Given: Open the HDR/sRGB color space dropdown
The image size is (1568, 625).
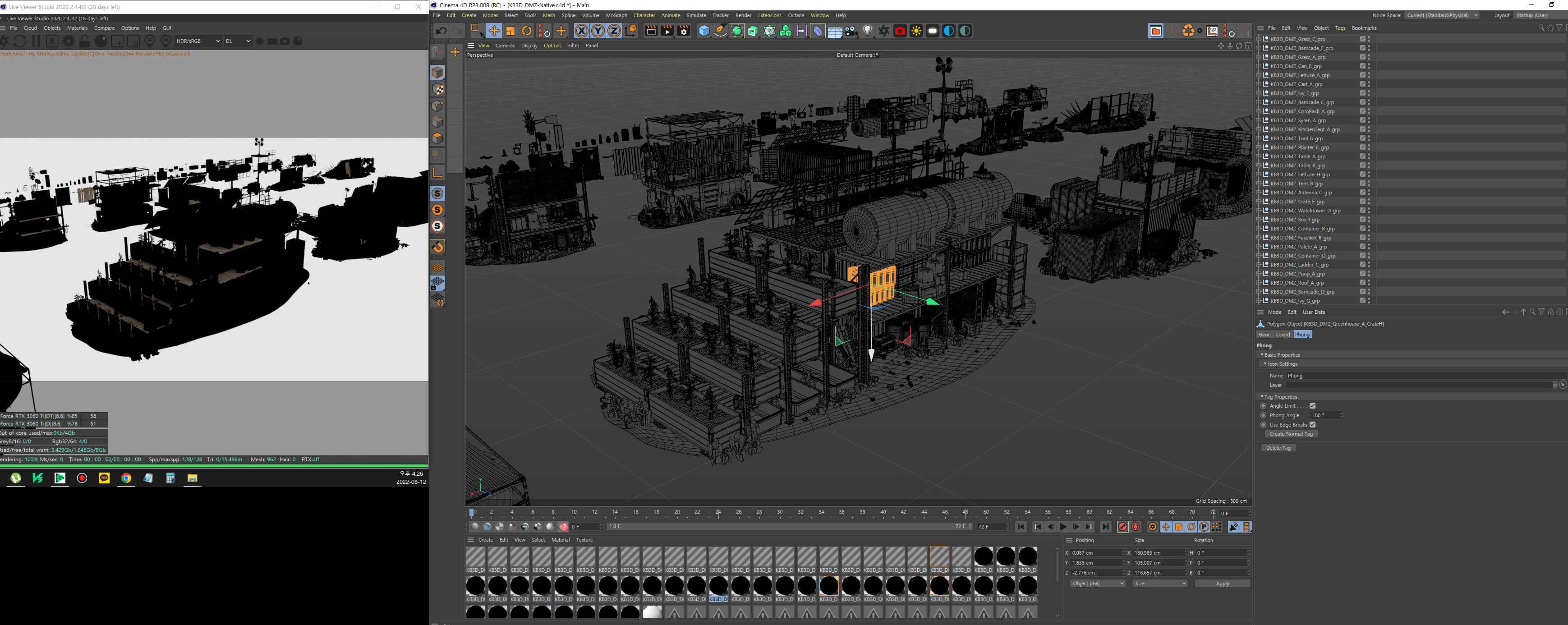Looking at the screenshot, I should 198,41.
